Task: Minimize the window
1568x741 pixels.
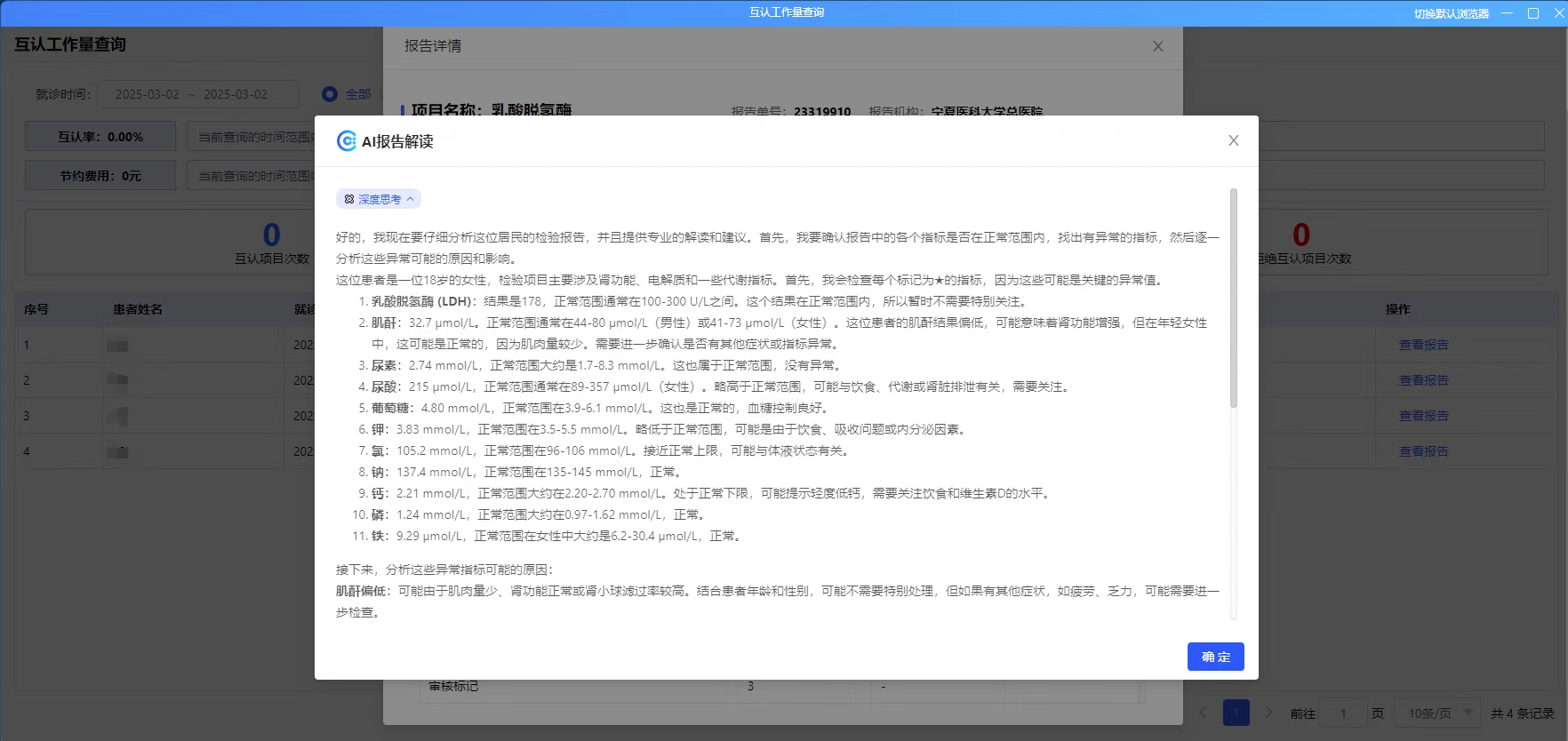Action: 1507,12
